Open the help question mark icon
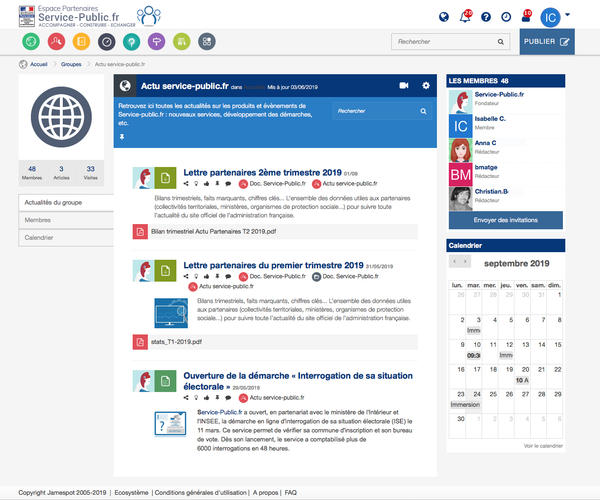Image resolution: width=600 pixels, height=500 pixels. [x=485, y=17]
